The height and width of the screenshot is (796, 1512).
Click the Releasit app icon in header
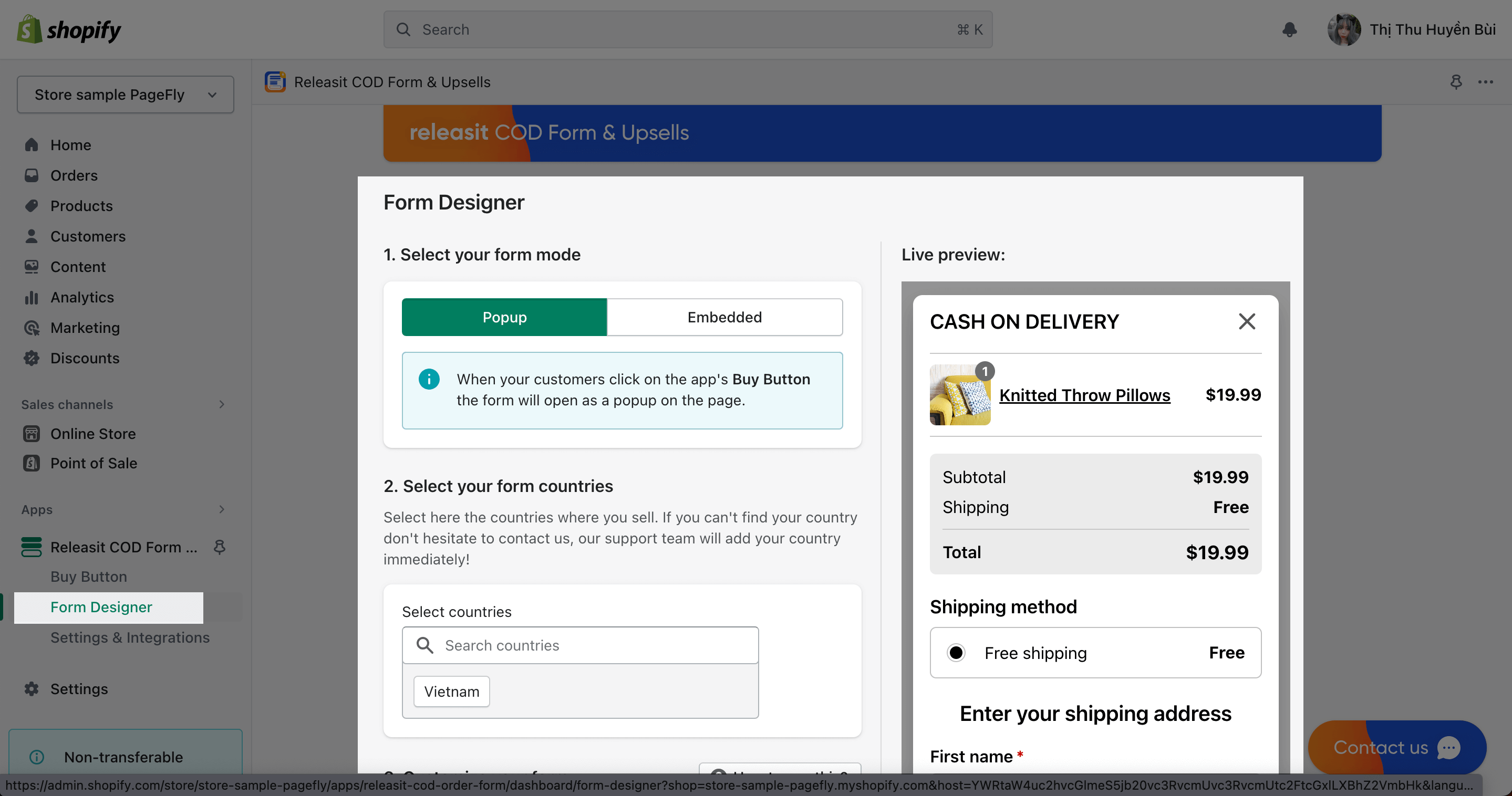(x=275, y=82)
